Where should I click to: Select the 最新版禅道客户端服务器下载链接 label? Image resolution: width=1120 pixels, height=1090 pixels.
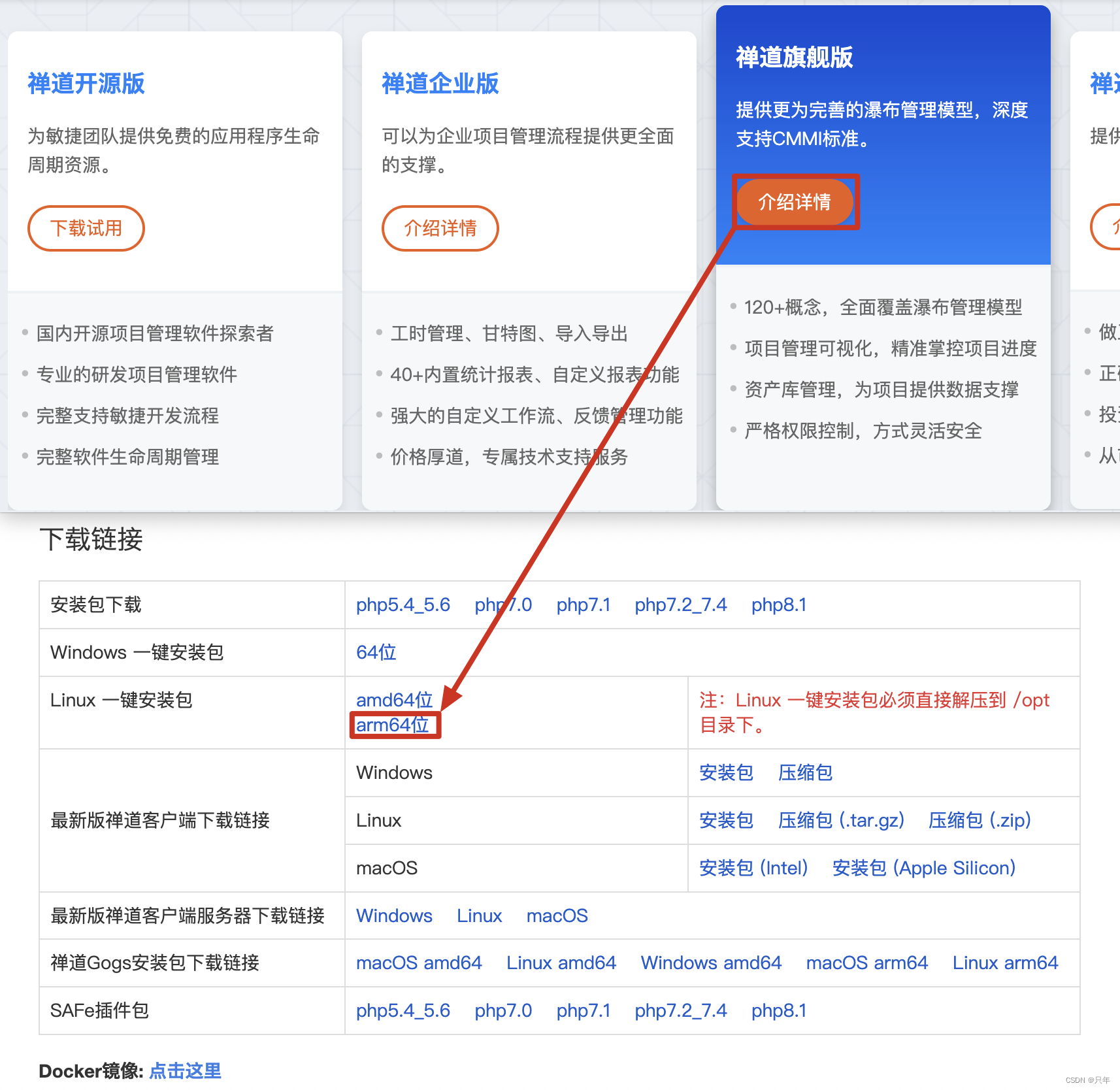point(188,916)
